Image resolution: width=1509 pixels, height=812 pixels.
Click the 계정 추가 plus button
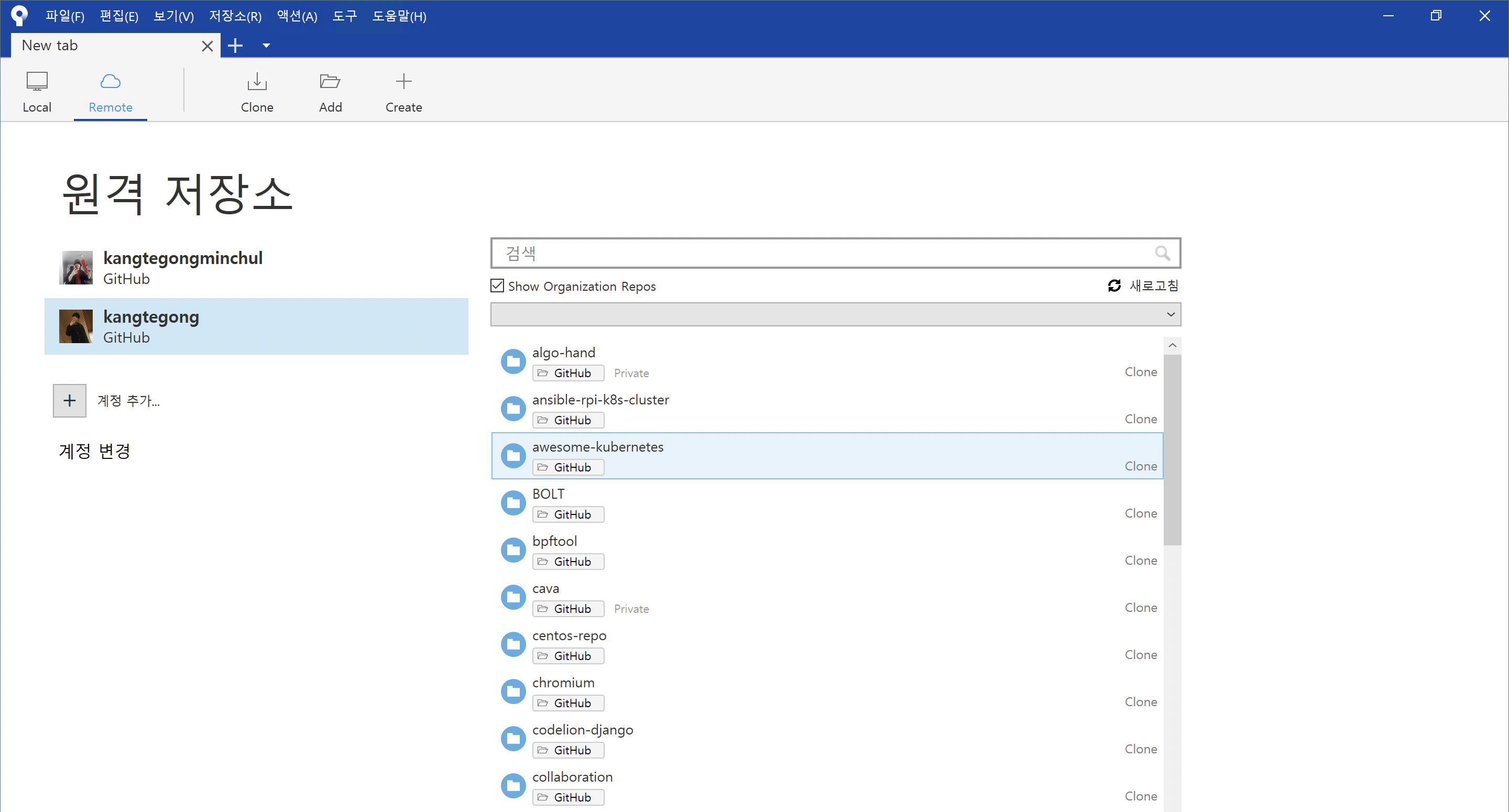(x=70, y=401)
